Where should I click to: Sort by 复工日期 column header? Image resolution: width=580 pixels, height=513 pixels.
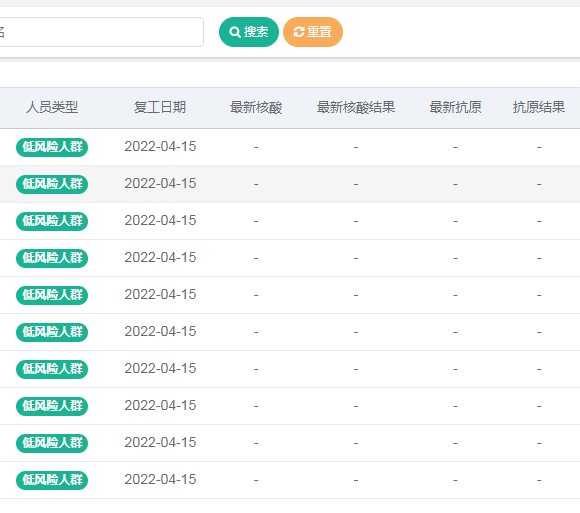coord(160,108)
